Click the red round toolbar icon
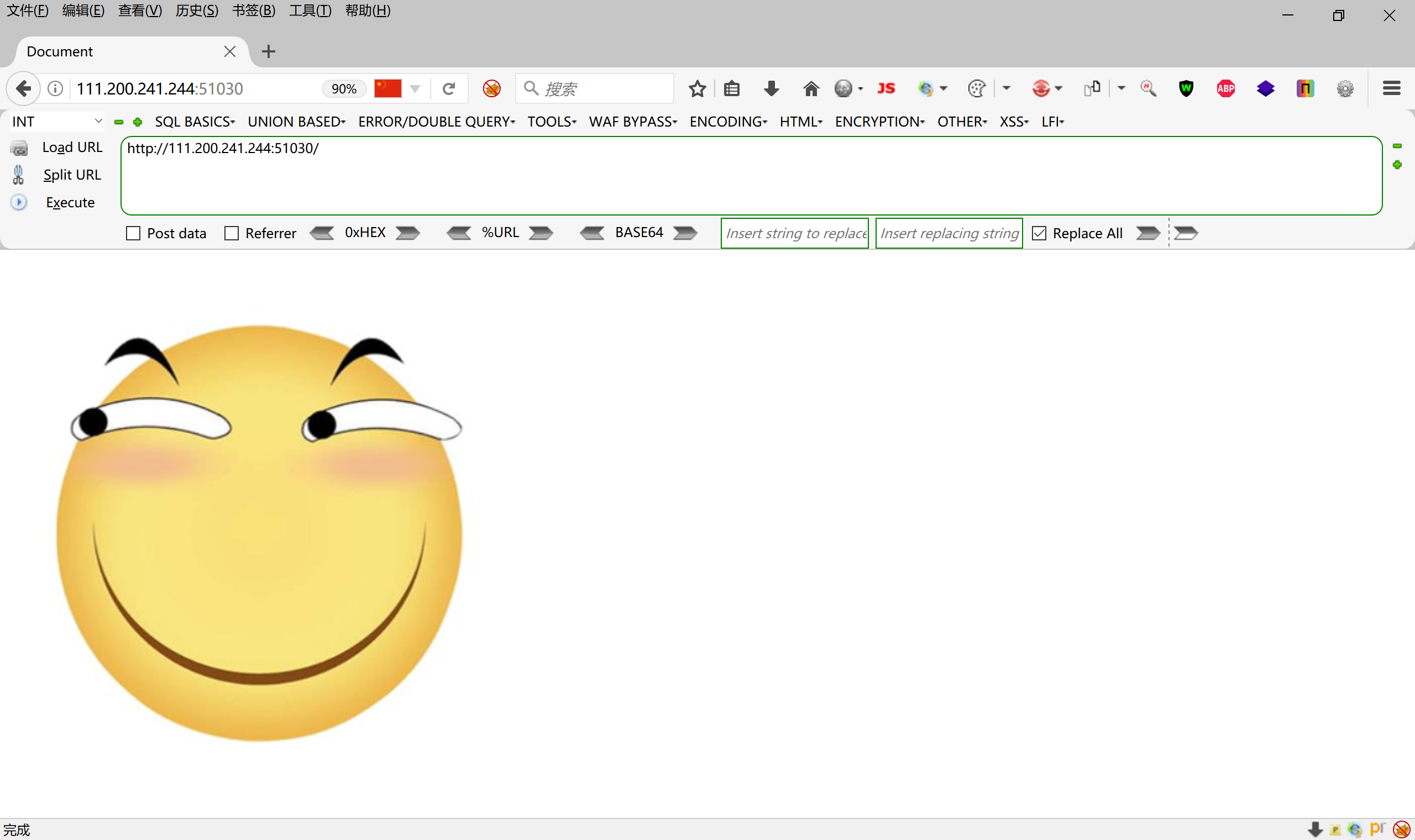Viewport: 1415px width, 840px height. [1041, 88]
